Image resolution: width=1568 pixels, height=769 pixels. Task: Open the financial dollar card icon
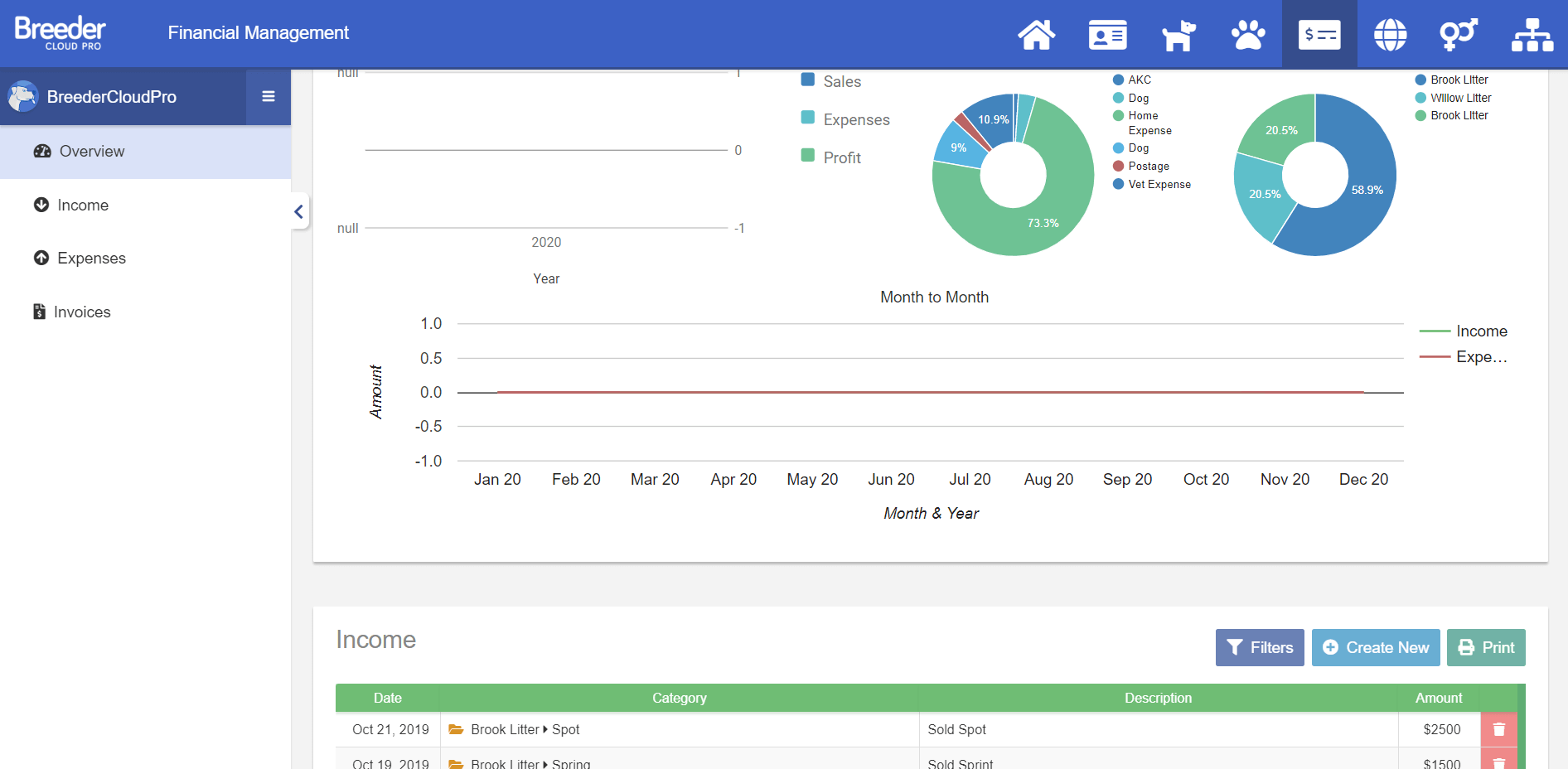click(x=1319, y=35)
